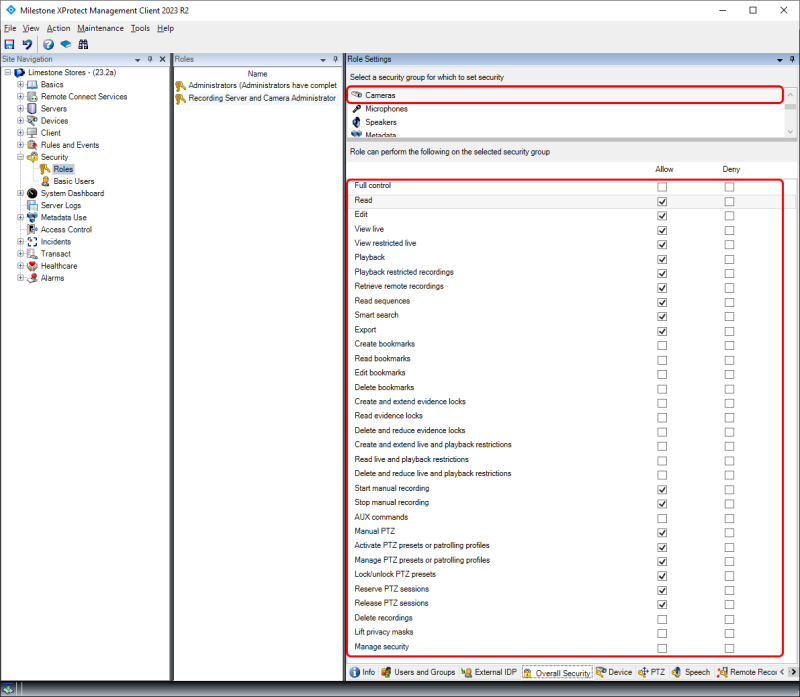Open the Maintenance menu

[x=100, y=29]
